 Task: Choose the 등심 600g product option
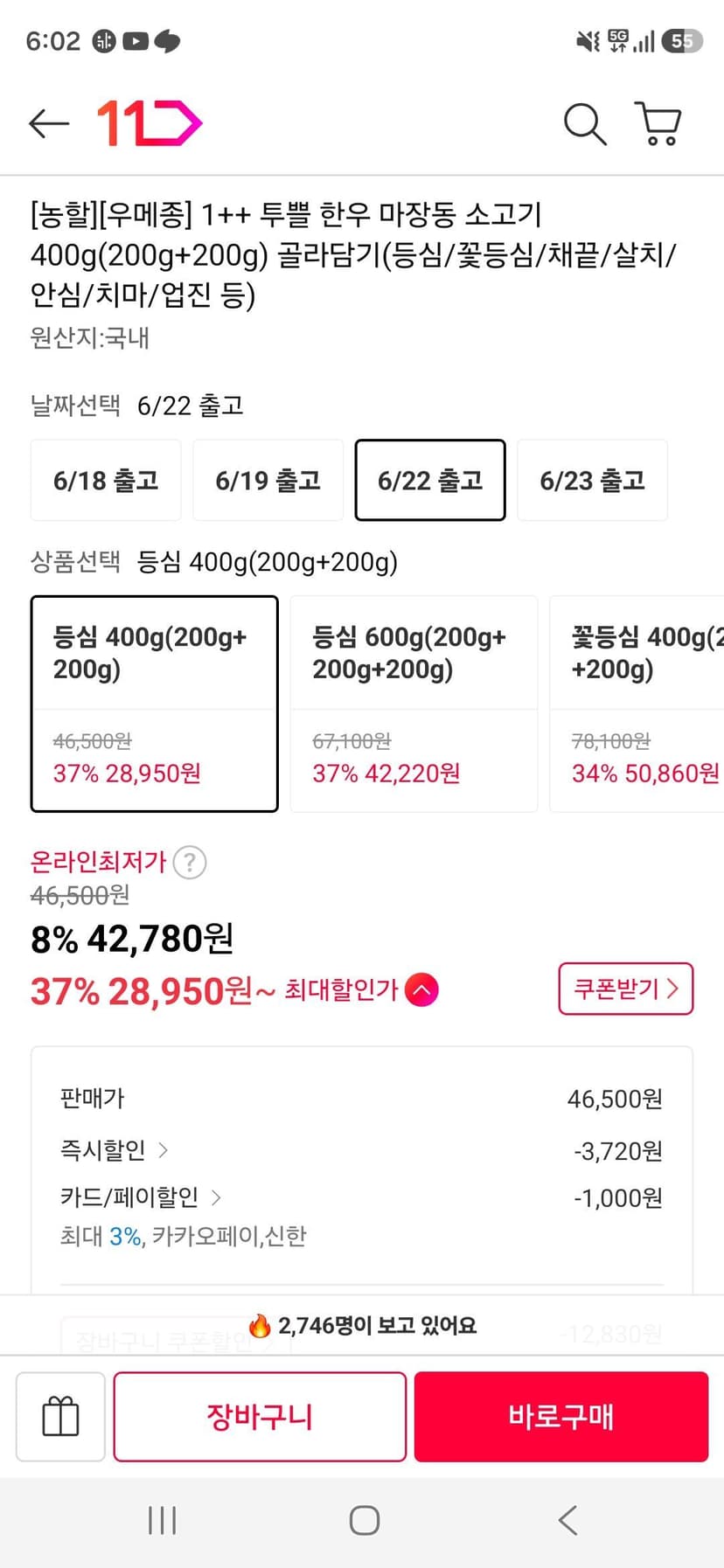[x=414, y=704]
